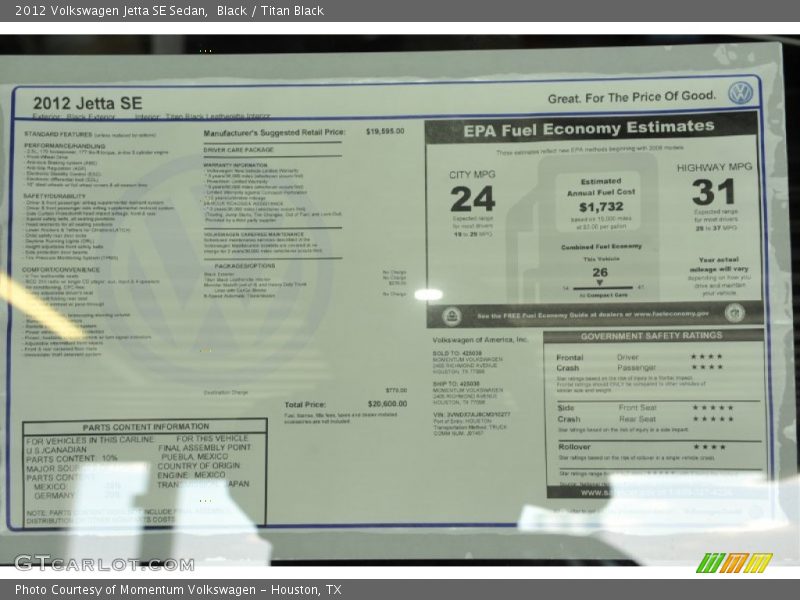800x600 pixels.
Task: Click the City MPG value 24
Action: click(472, 199)
